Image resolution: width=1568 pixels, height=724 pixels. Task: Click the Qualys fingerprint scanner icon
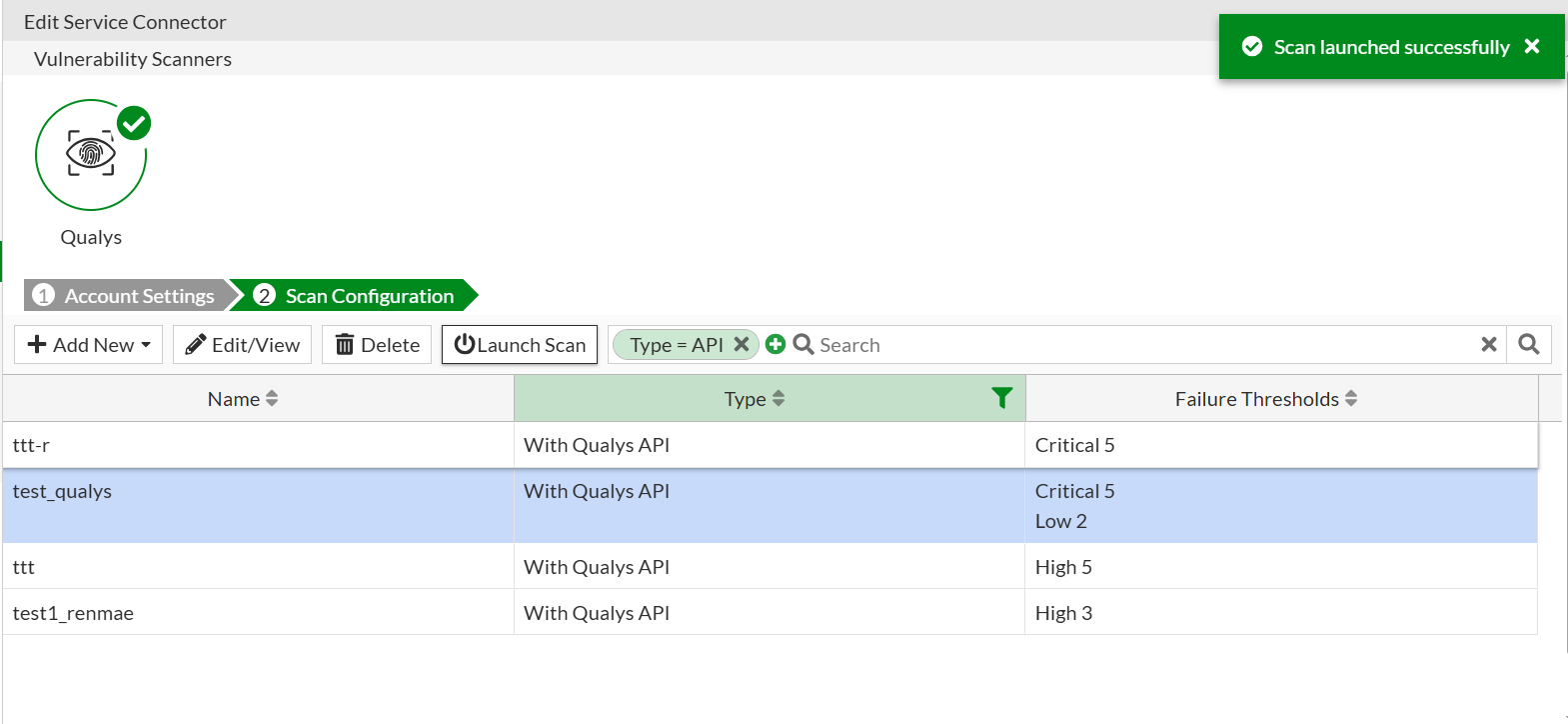coord(91,155)
